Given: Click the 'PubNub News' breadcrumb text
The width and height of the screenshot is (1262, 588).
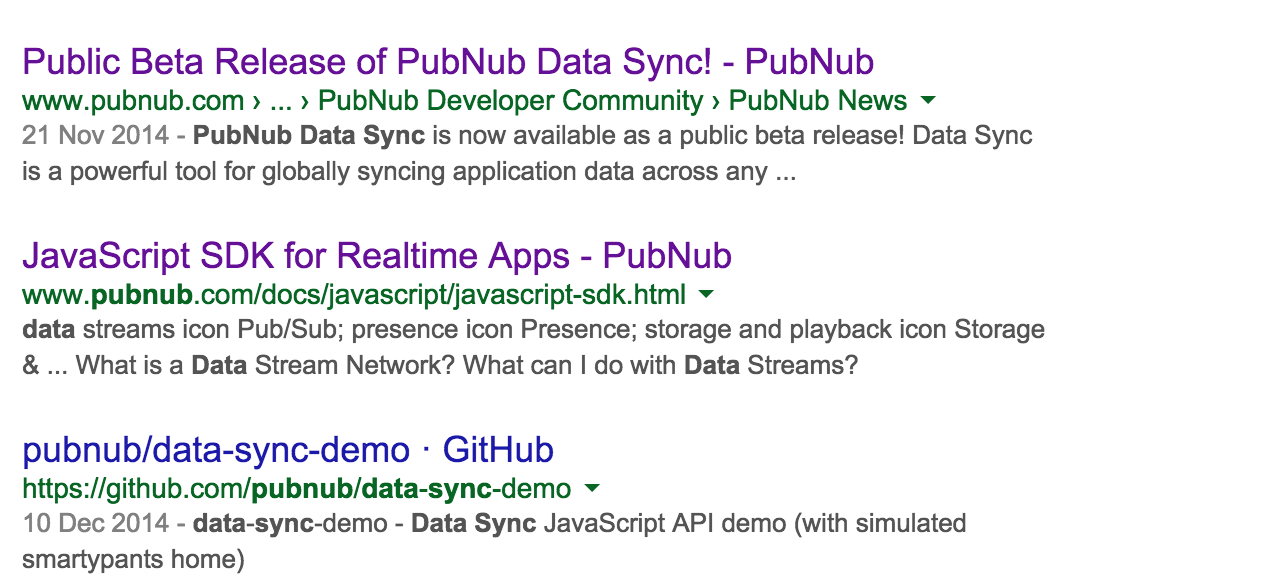Looking at the screenshot, I should coord(818,100).
